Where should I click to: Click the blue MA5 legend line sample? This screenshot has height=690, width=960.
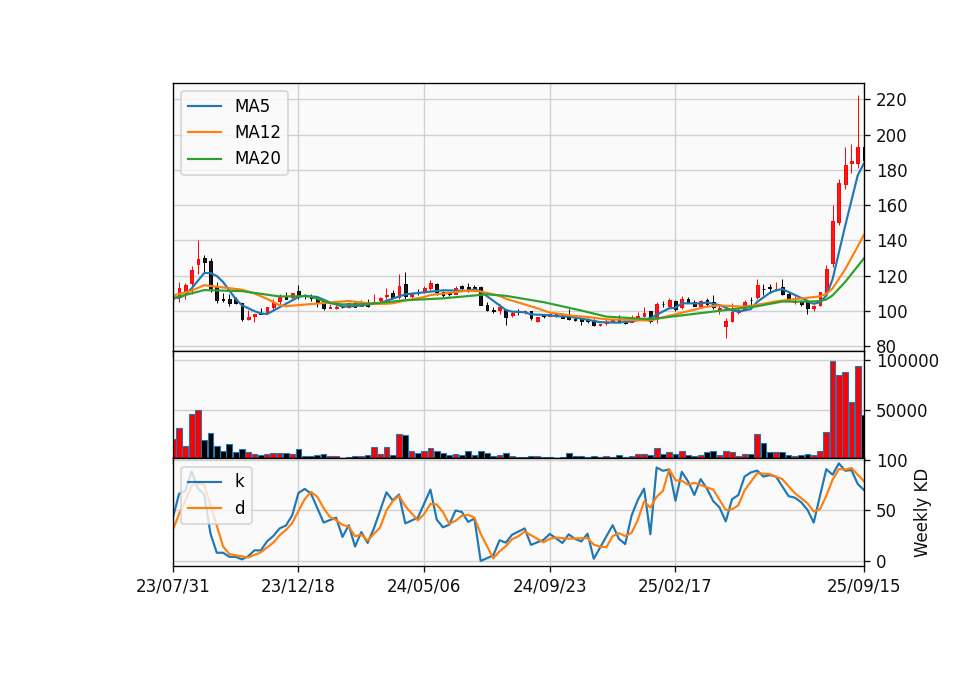click(204, 106)
